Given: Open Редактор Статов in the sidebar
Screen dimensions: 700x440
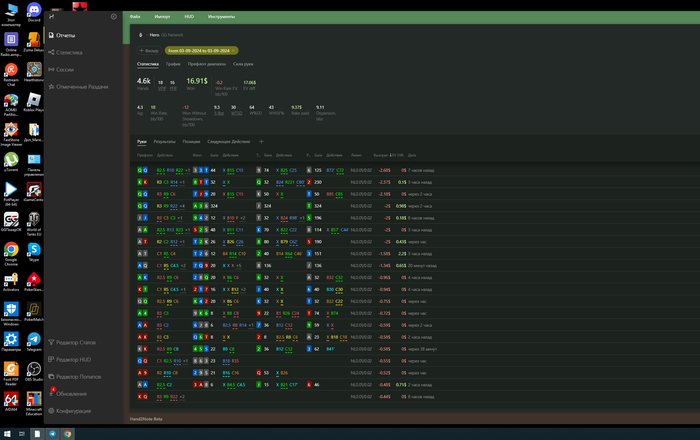Looking at the screenshot, I should (72, 342).
